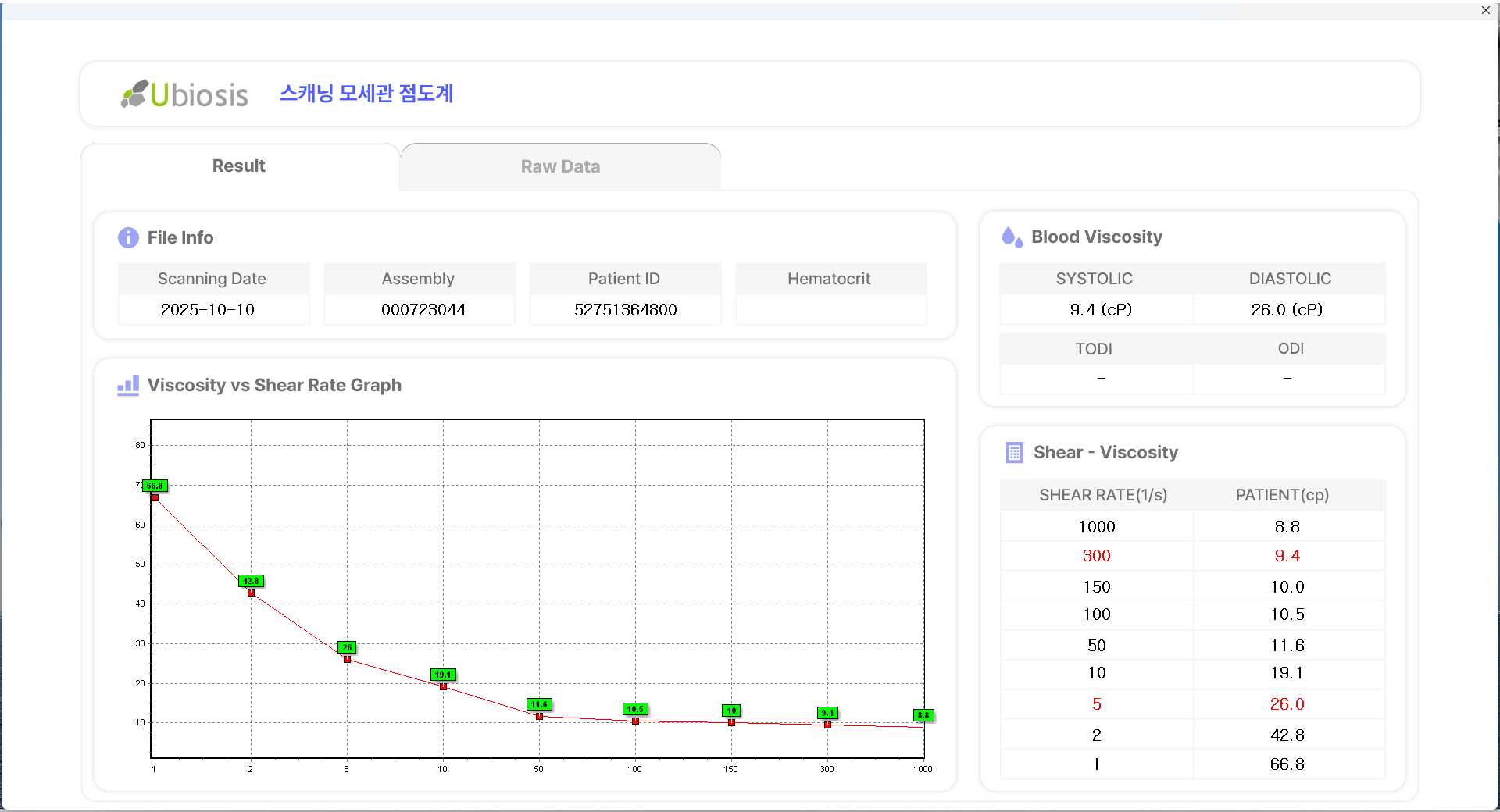This screenshot has width=1500, height=812.
Task: Click the Scanning Date value 2025-10-10
Action: 208,309
